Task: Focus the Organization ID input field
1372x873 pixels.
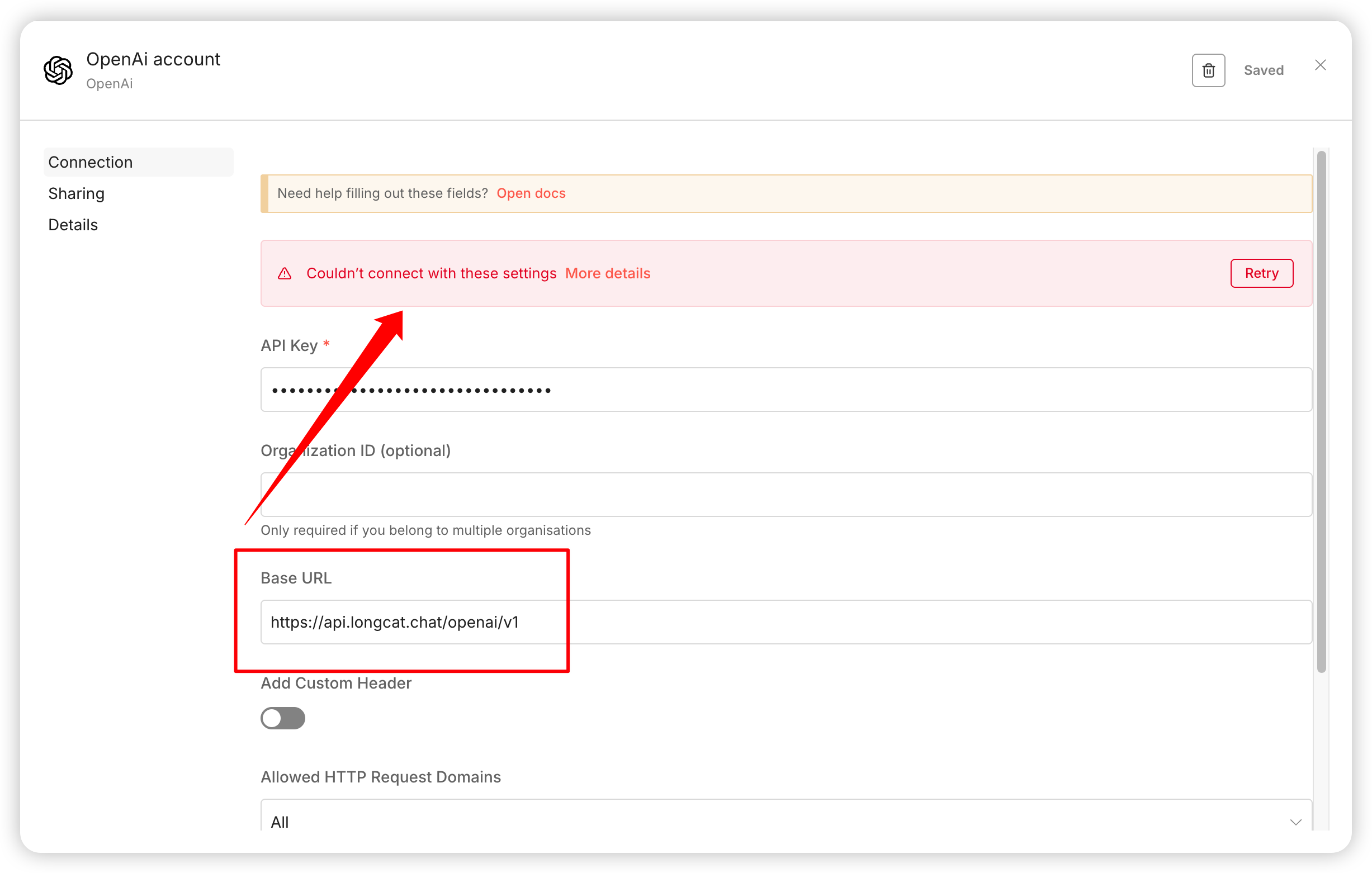Action: click(785, 494)
